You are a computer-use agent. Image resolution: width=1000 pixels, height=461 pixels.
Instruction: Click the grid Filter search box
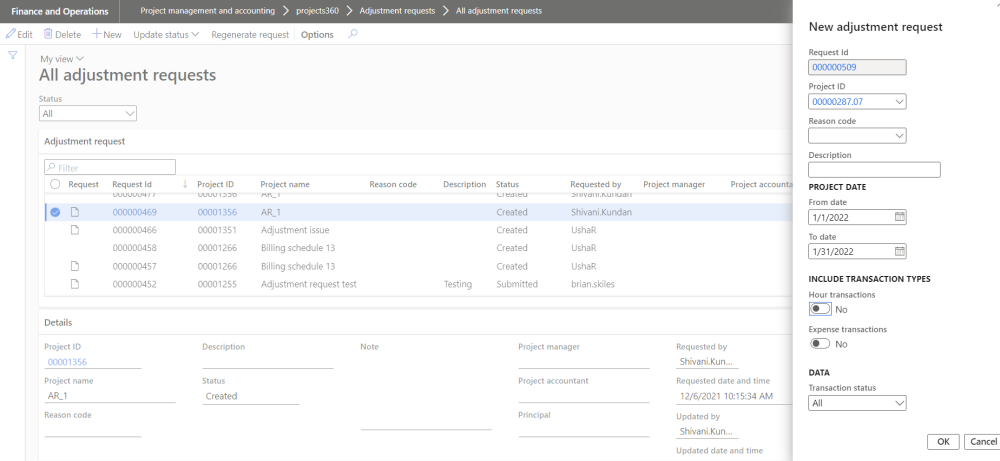pos(110,168)
